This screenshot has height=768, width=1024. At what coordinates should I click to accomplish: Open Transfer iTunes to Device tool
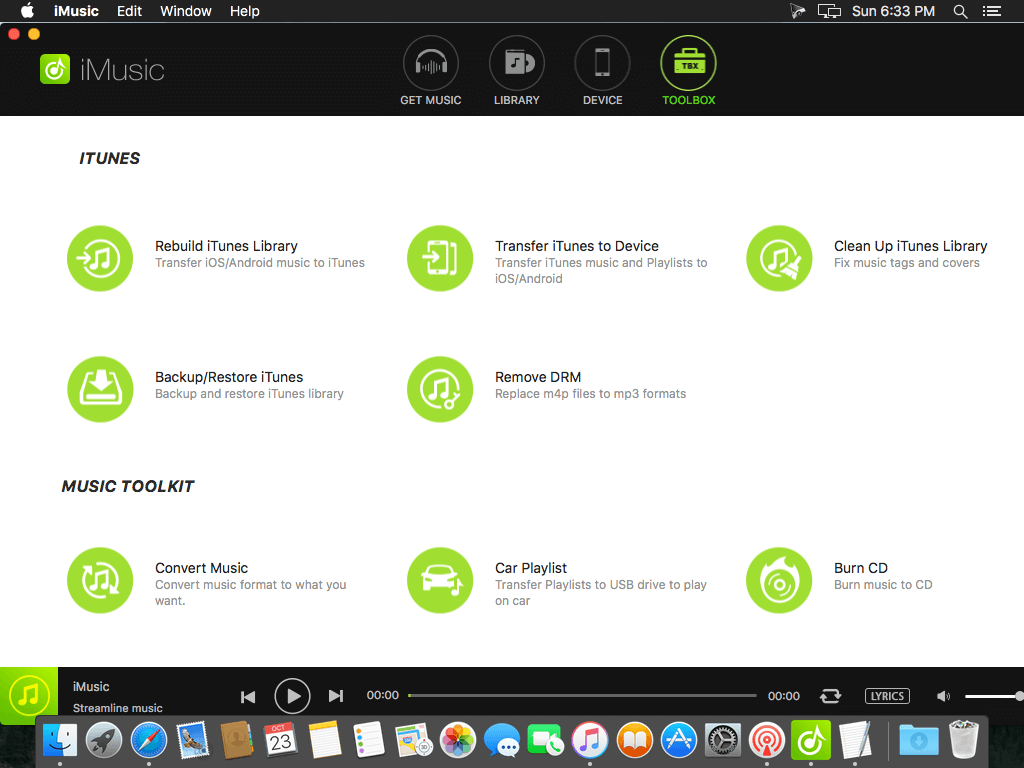pyautogui.click(x=440, y=258)
